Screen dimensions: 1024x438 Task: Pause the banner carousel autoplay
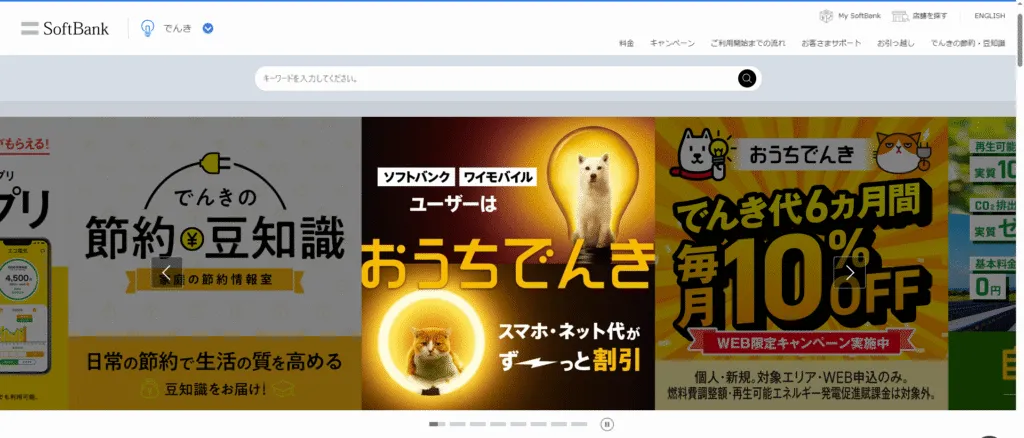pos(607,424)
